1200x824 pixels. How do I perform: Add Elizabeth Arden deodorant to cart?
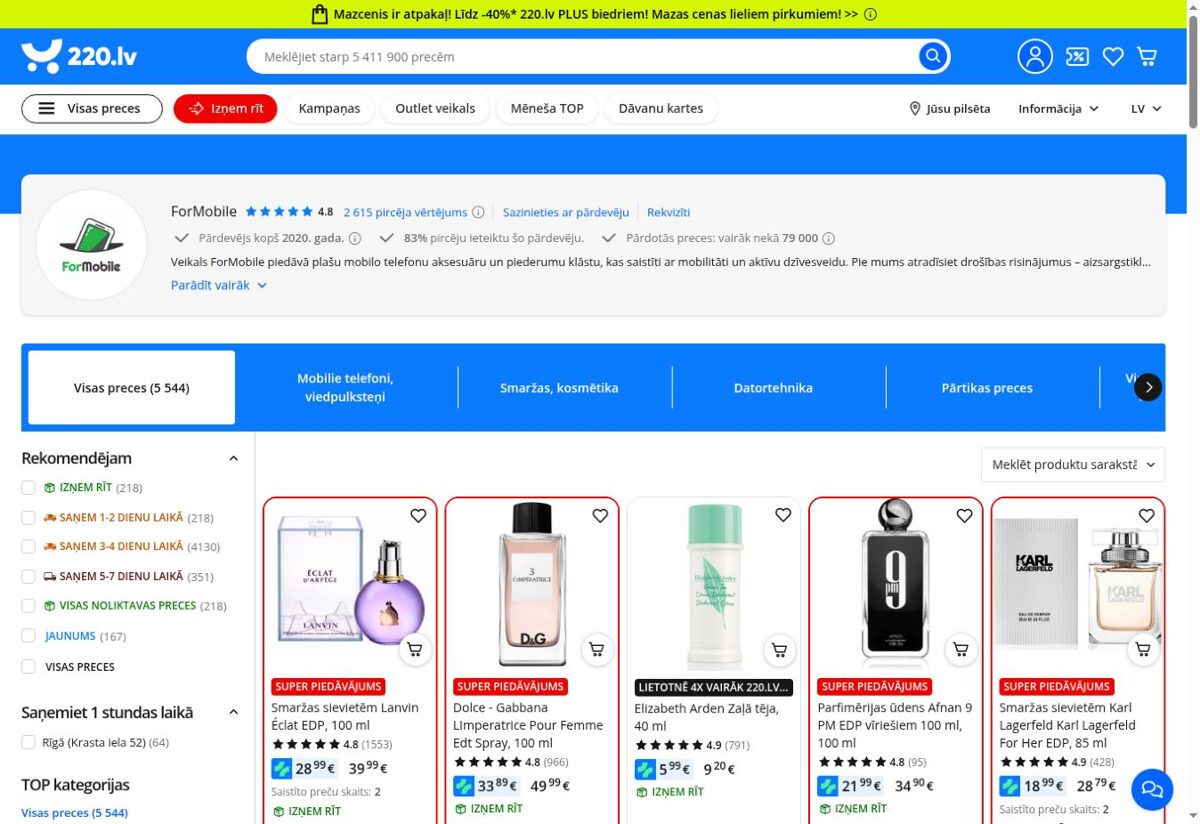(779, 650)
